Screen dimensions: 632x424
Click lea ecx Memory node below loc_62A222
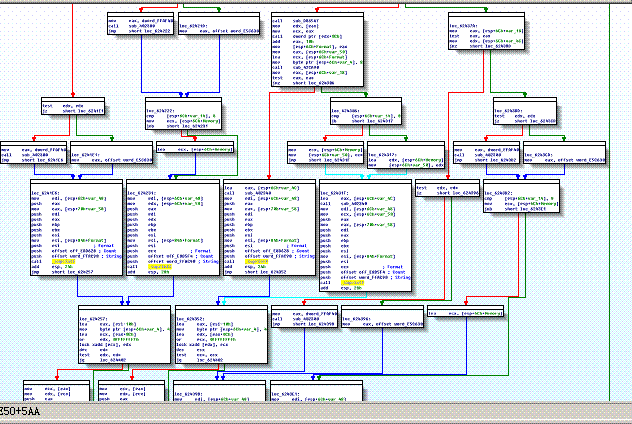(195, 147)
